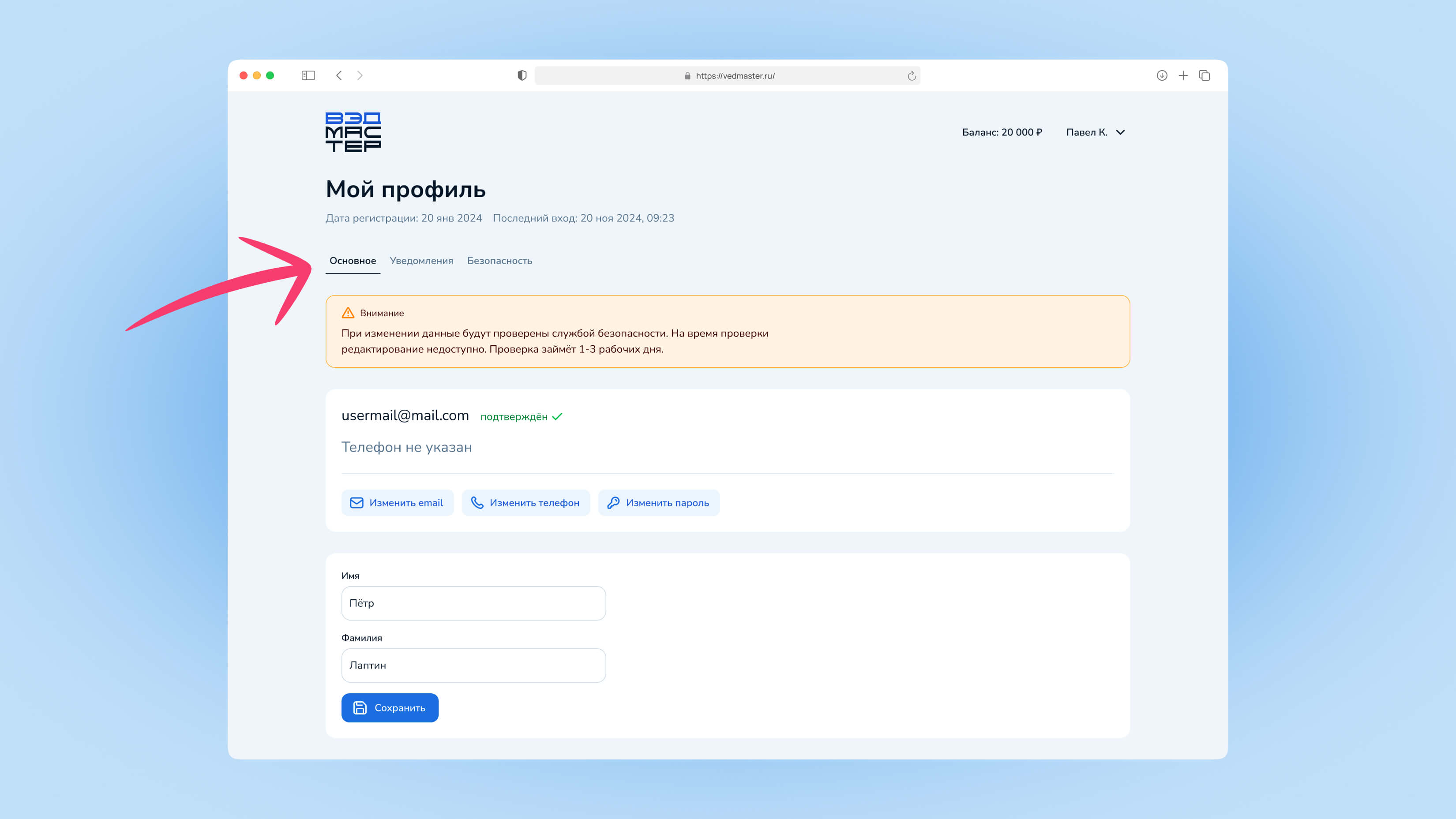Save profile with Сохранить button
Viewport: 1456px width, 819px height.
[390, 708]
